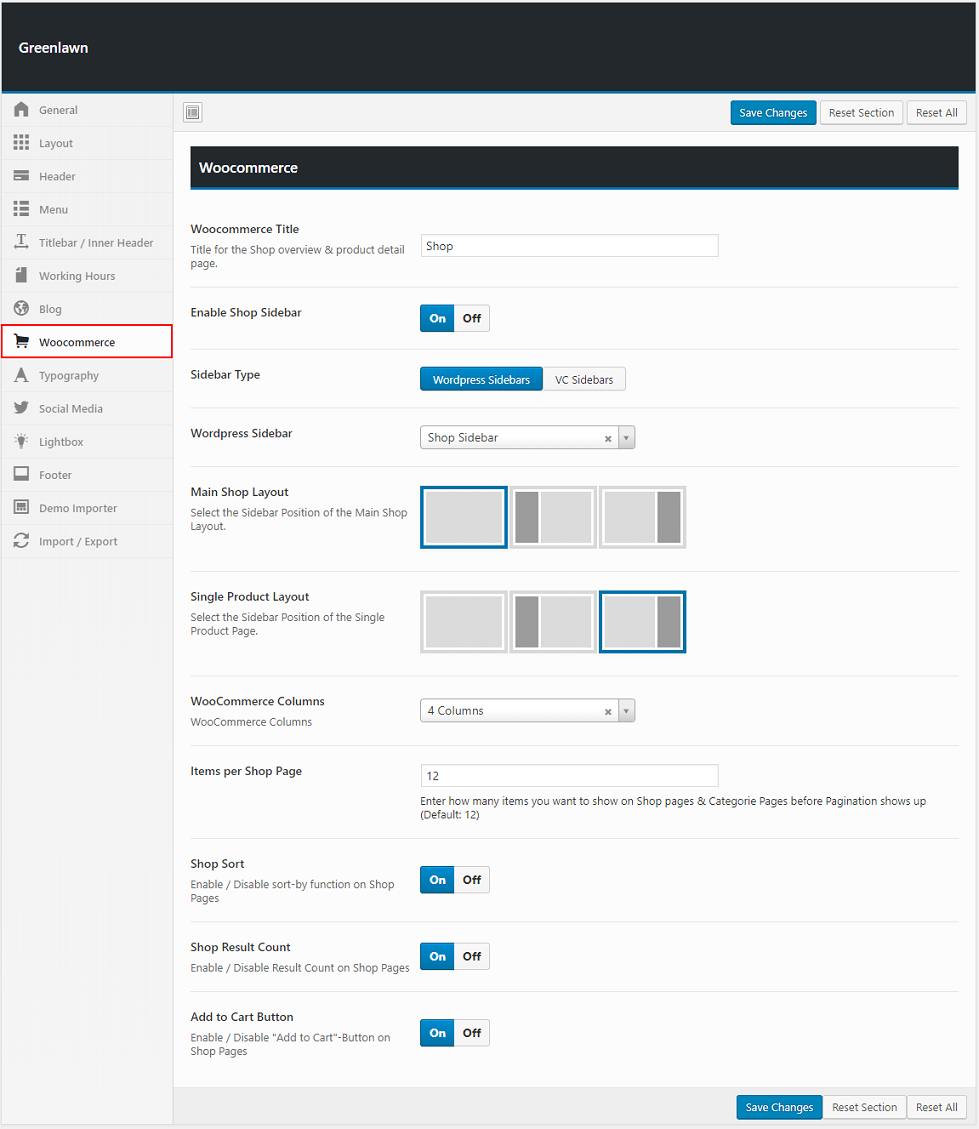This screenshot has width=979, height=1129.
Task: Click the globe icon beside Blog
Action: [21, 309]
